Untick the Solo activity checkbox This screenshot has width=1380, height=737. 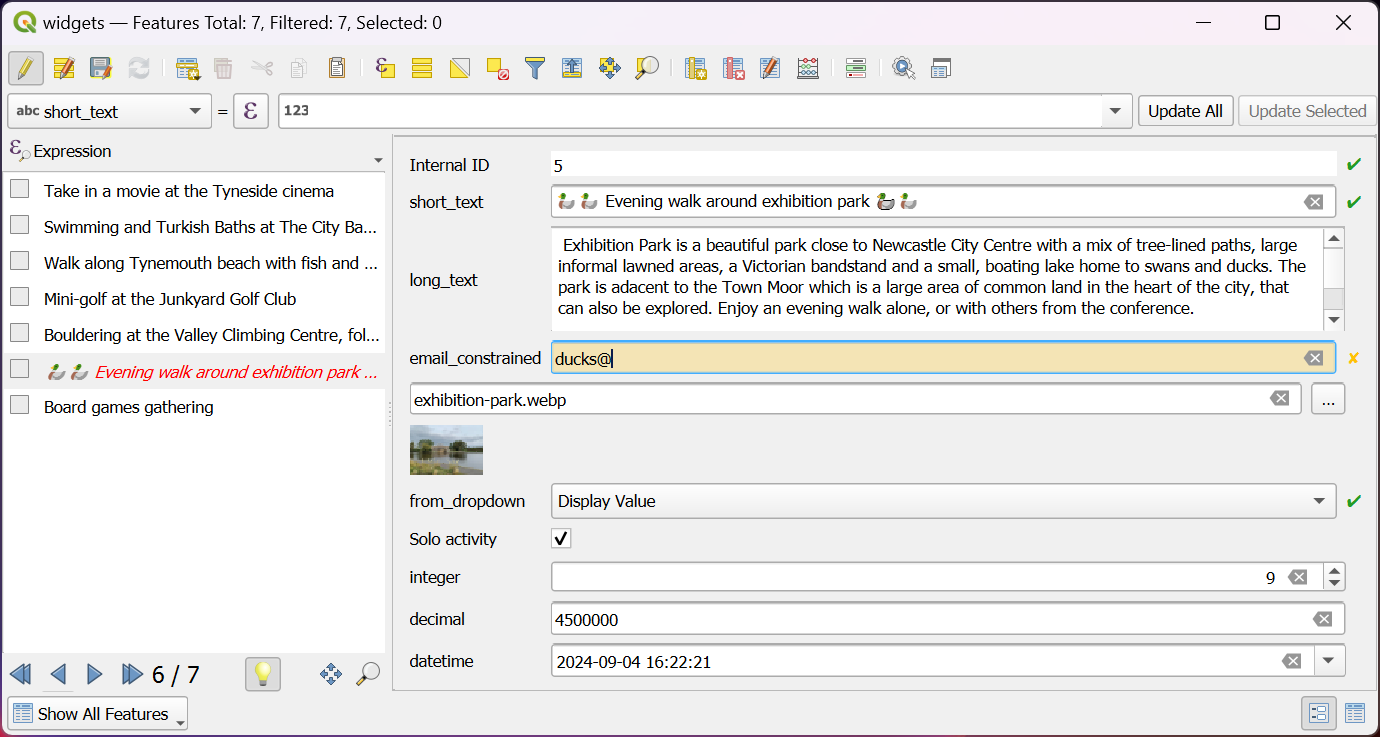tap(561, 539)
